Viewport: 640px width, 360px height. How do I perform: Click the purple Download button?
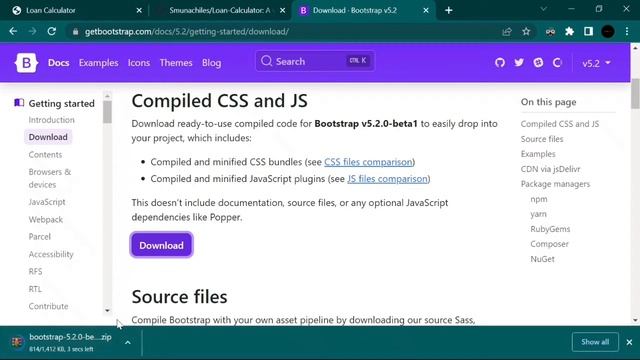161,245
